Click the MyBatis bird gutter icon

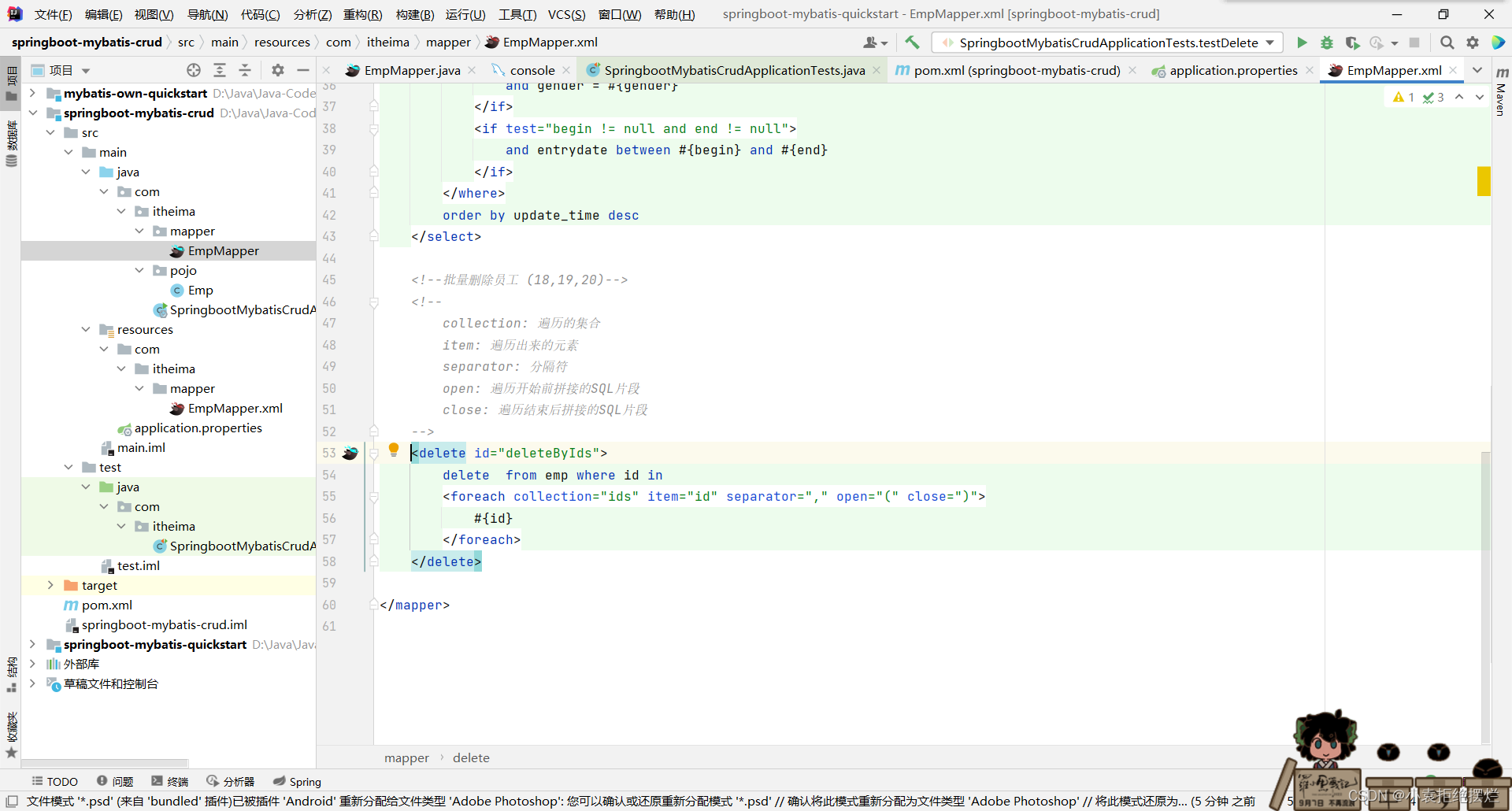(x=350, y=453)
